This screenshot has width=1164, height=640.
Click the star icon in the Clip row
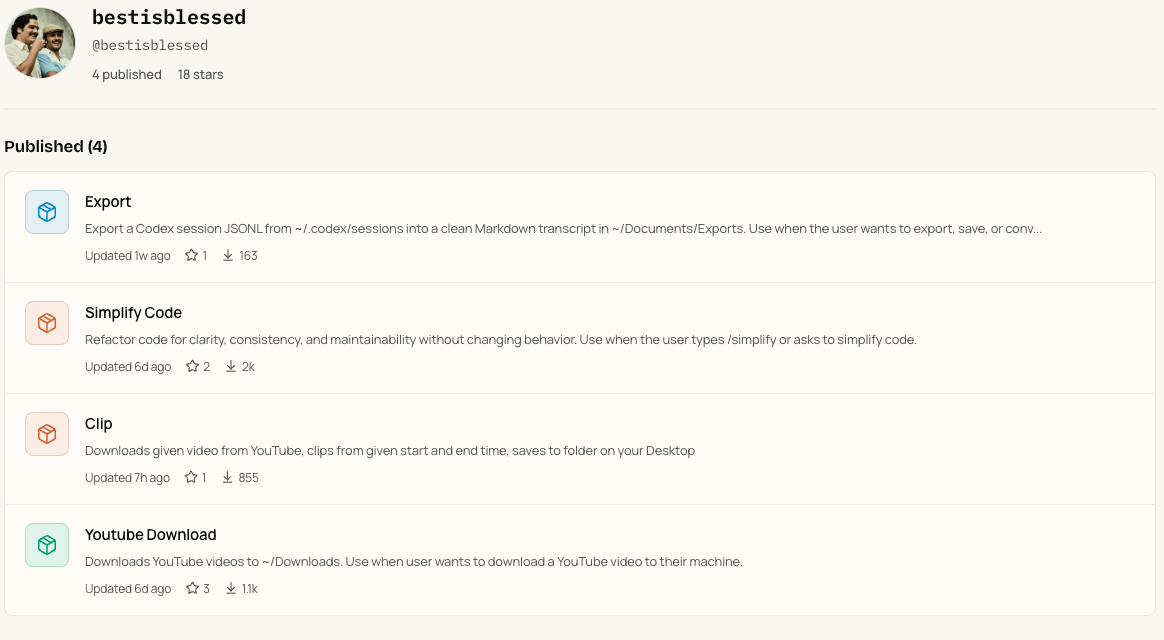[191, 477]
